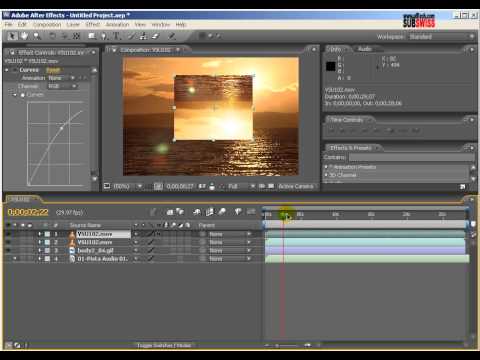The image size is (480, 360).
Task: Select the Type text tool
Action: [116, 36]
